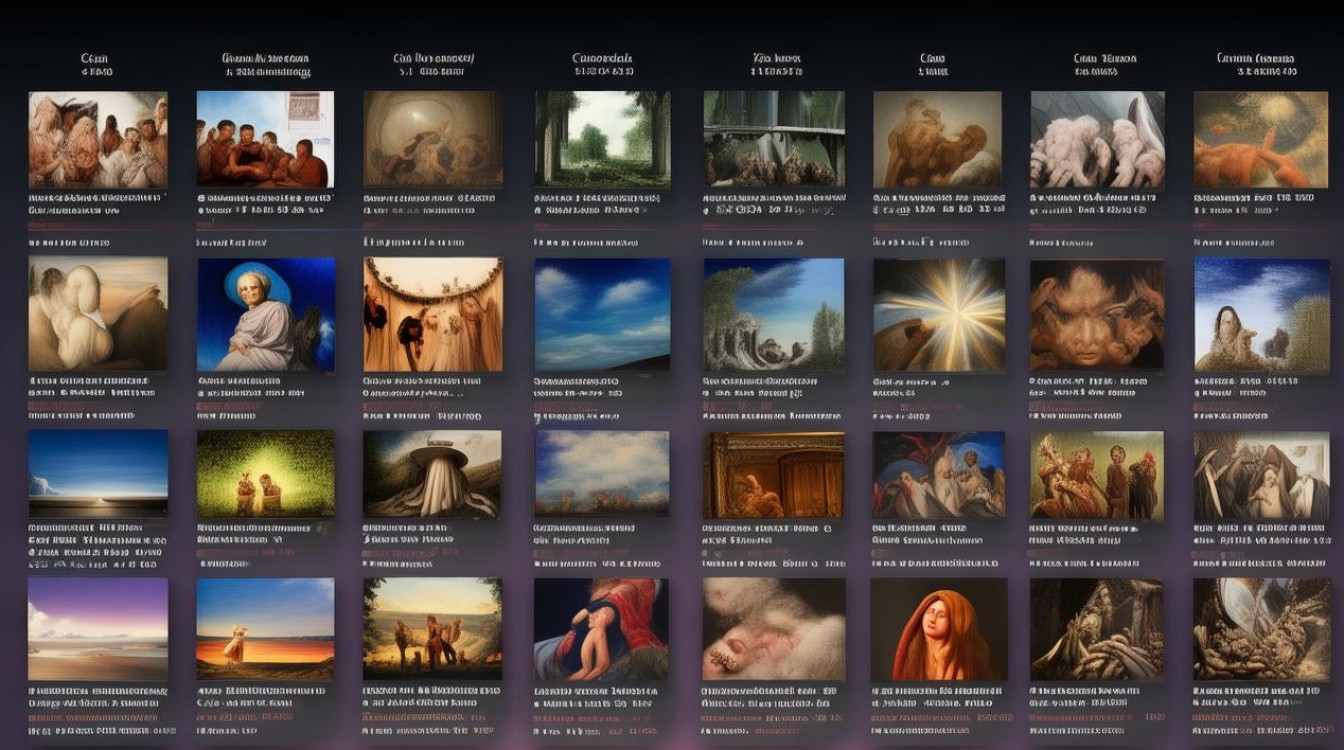This screenshot has height=750, width=1344.
Task: Open brown crouching figure on tan background
Action: click(937, 139)
